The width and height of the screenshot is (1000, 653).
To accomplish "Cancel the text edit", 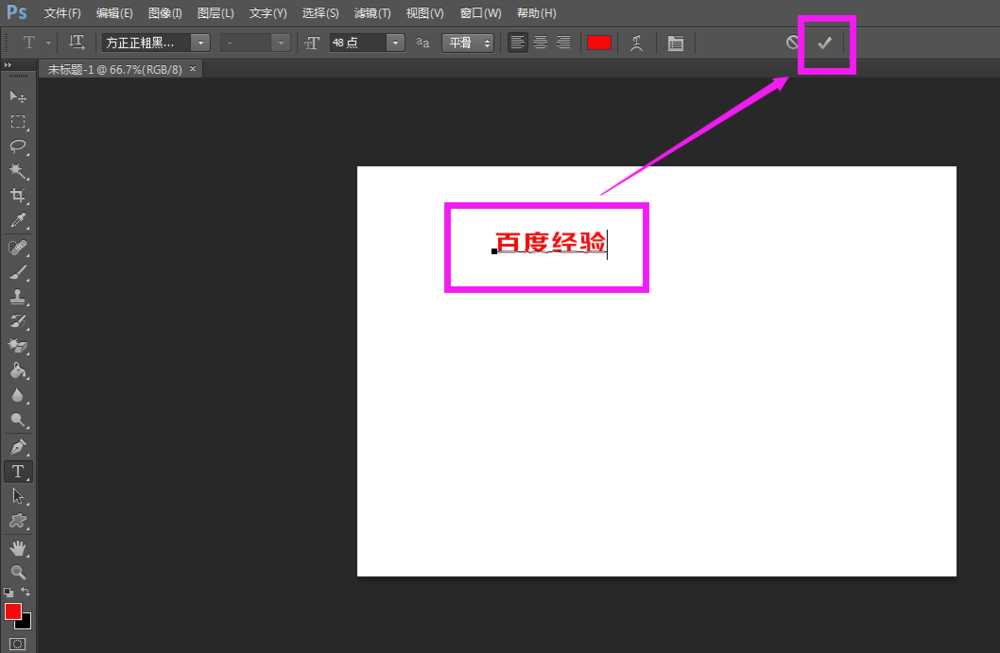I will click(x=793, y=42).
